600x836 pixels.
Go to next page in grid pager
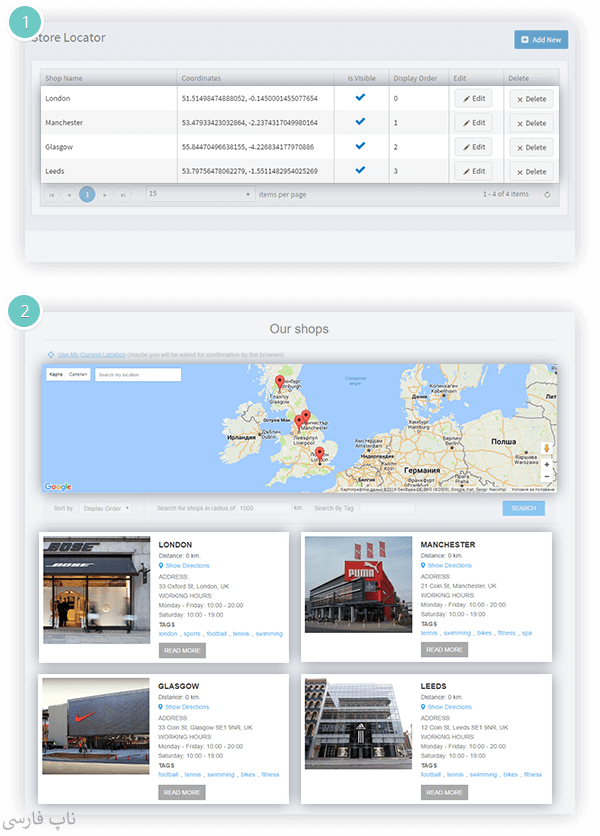point(106,195)
